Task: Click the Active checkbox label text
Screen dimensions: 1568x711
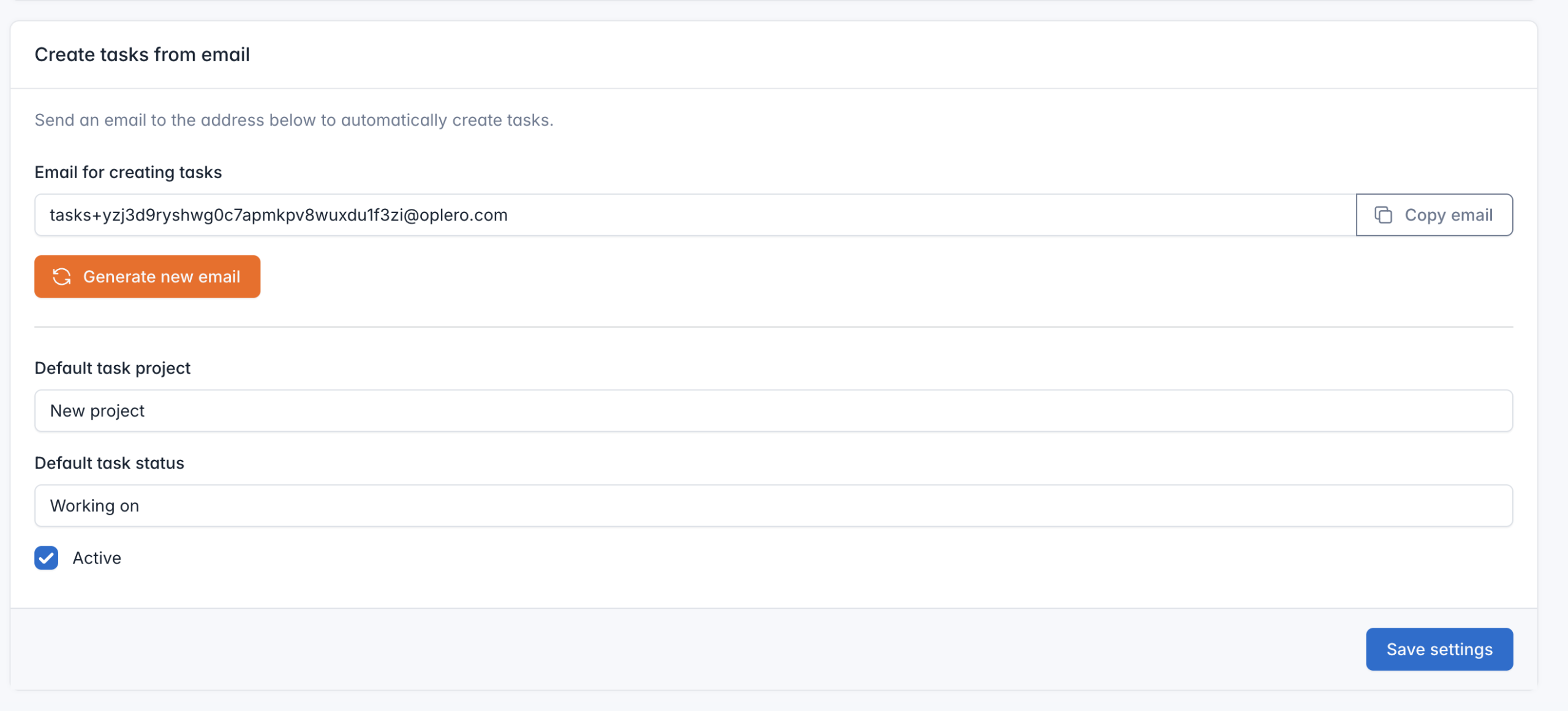Action: tap(97, 558)
